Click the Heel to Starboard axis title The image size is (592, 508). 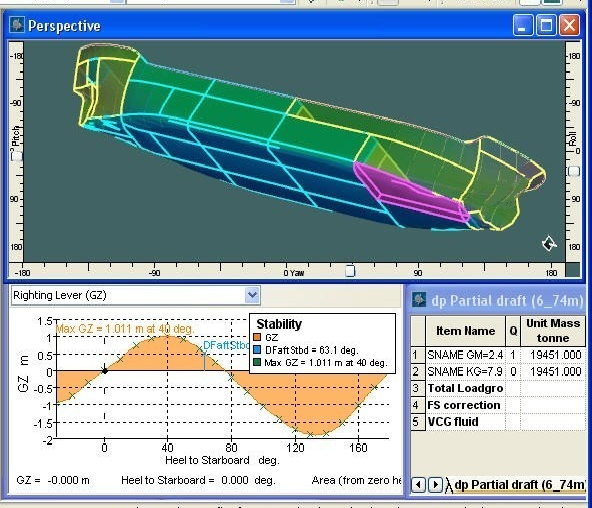click(222, 460)
